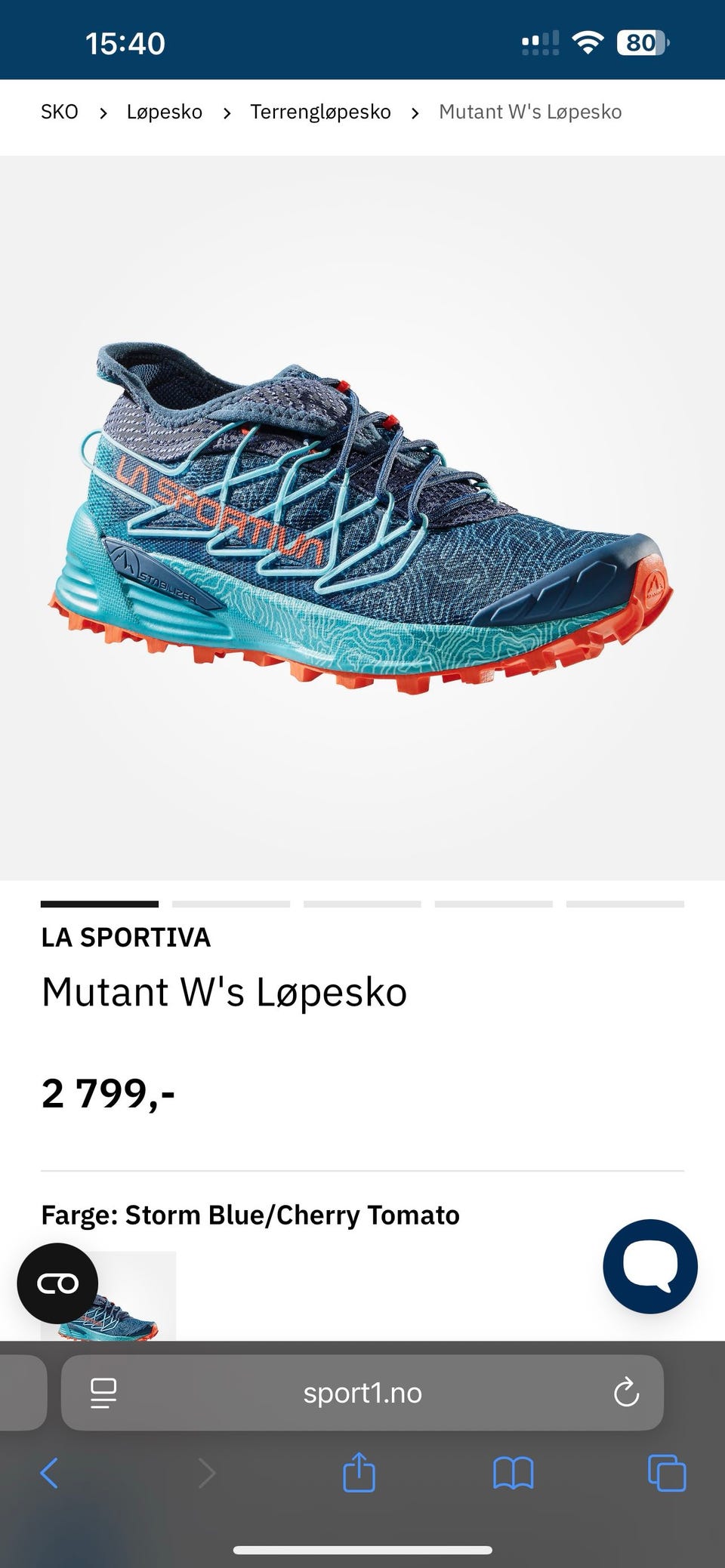The height and width of the screenshot is (1568, 725).
Task: Tap the Safari back arrow
Action: click(x=49, y=1473)
